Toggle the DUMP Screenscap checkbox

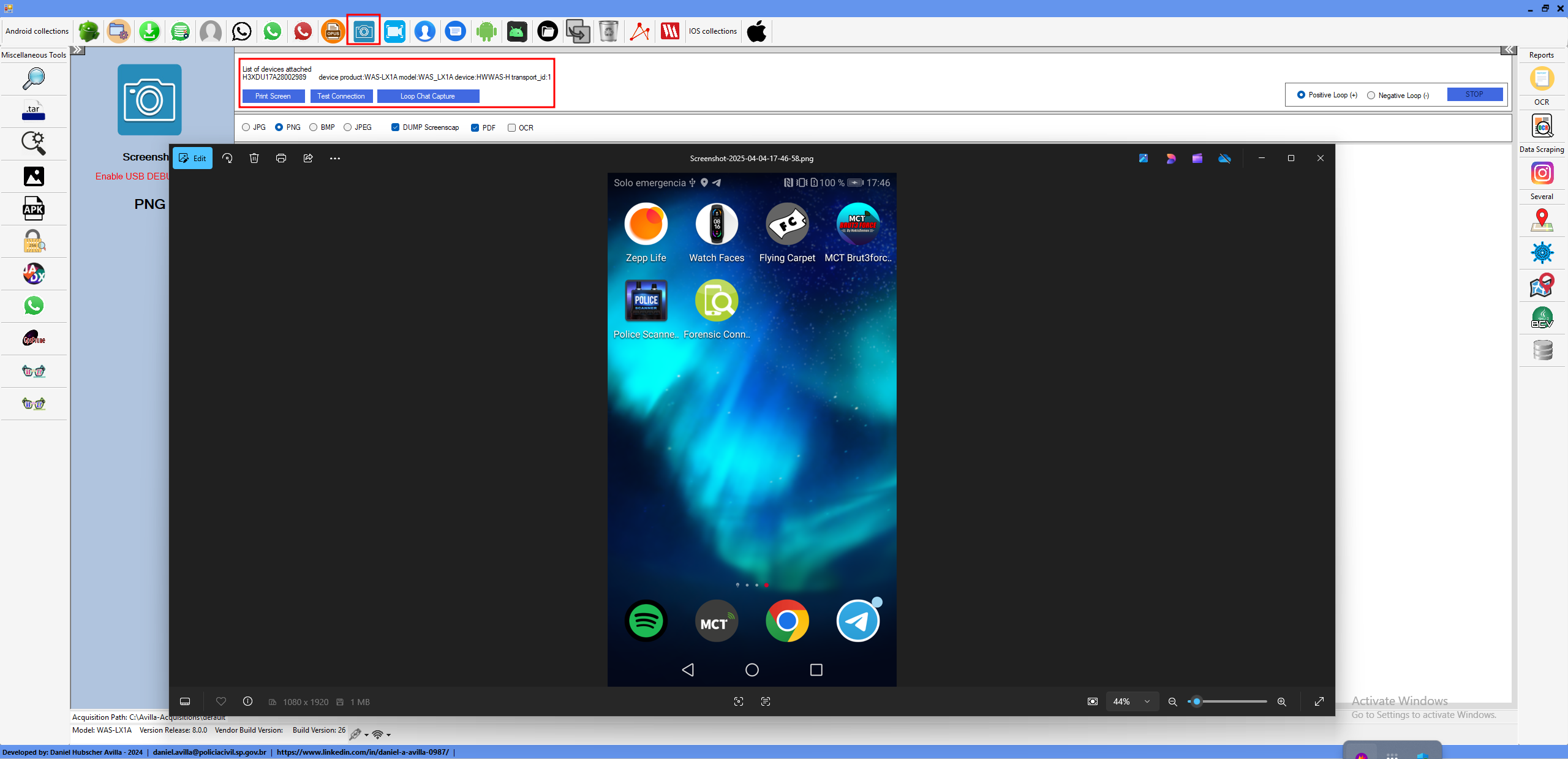point(395,127)
